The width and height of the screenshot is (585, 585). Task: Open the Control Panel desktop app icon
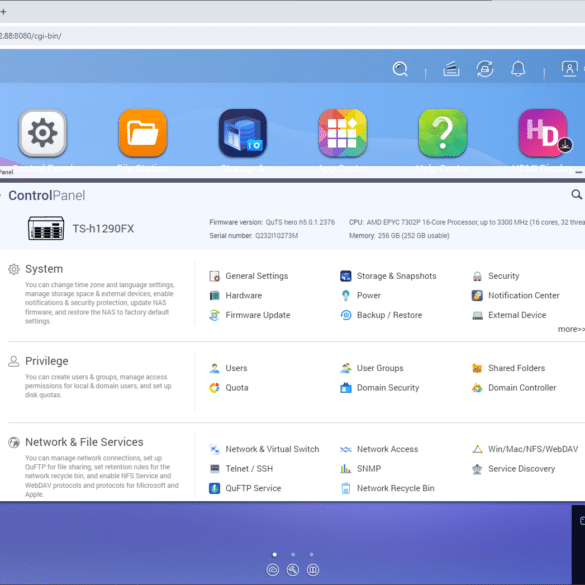(x=43, y=133)
